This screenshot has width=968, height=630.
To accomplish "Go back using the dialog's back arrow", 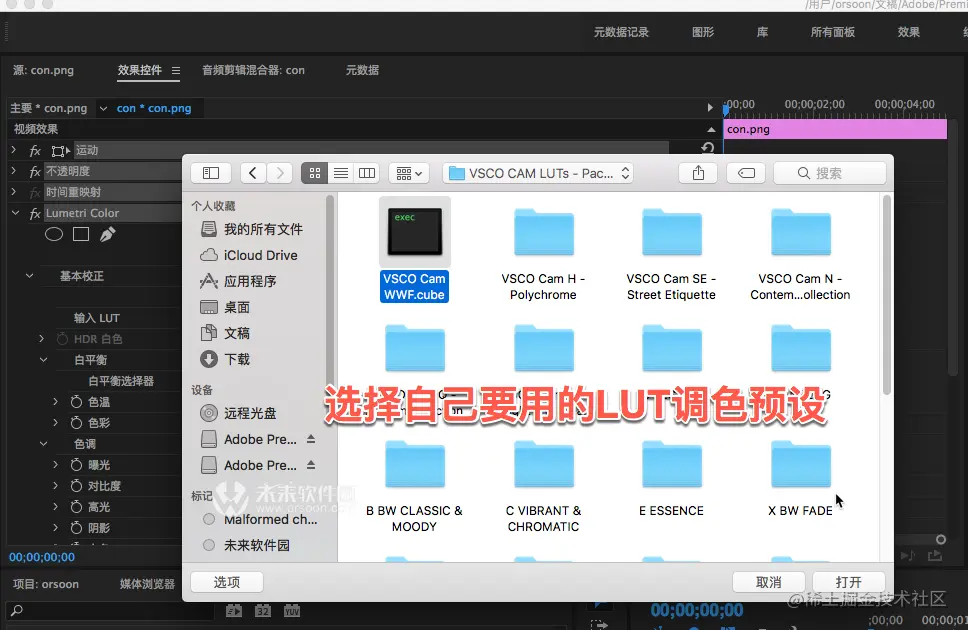I will coord(252,172).
